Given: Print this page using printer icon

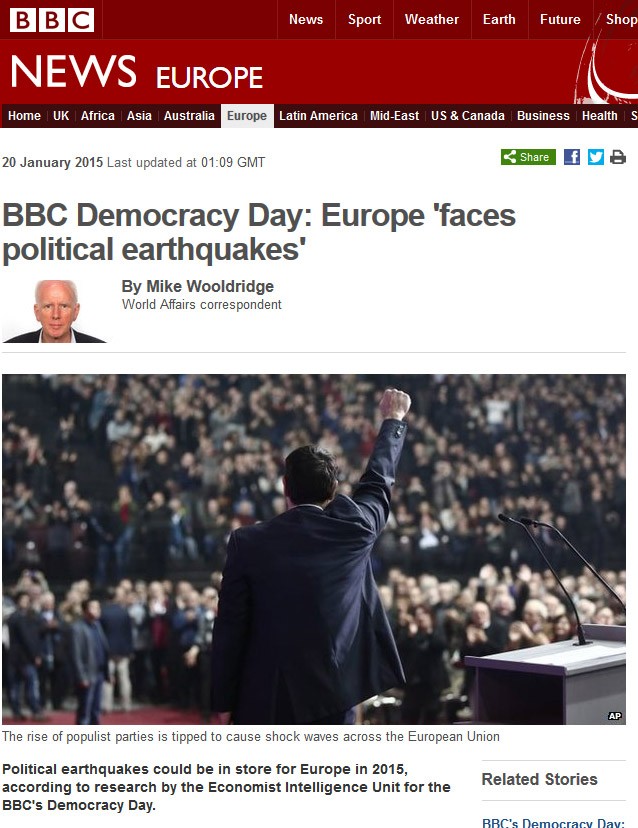Looking at the screenshot, I should tap(618, 157).
